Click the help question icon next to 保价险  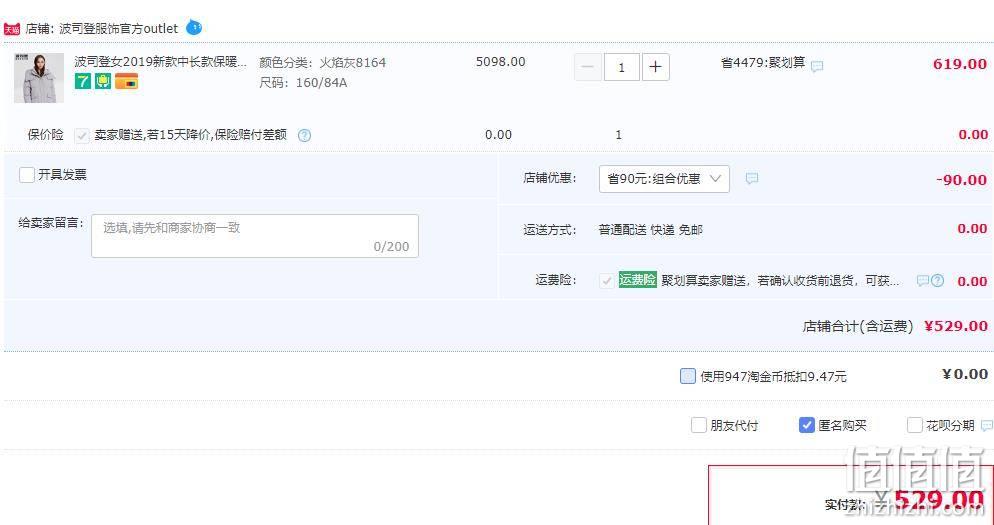click(304, 135)
